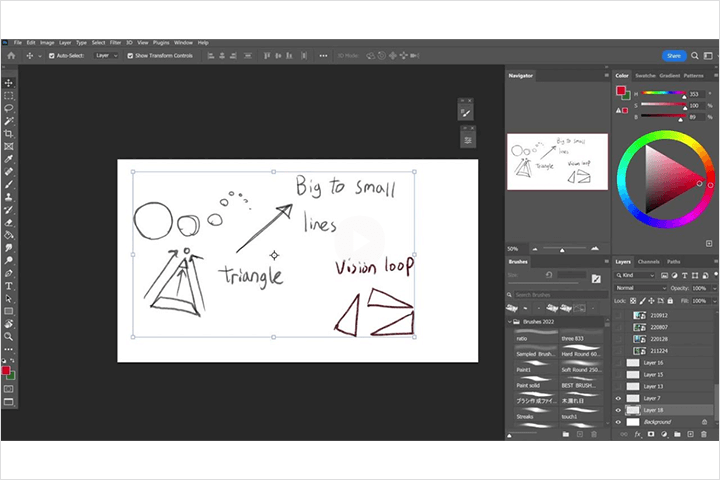Switch to the Swatches tab
The height and width of the screenshot is (480, 720).
click(x=645, y=76)
